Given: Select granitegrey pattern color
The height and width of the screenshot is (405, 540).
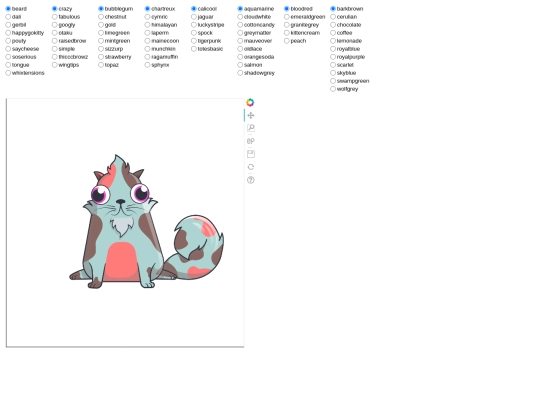Looking at the screenshot, I should [287, 25].
